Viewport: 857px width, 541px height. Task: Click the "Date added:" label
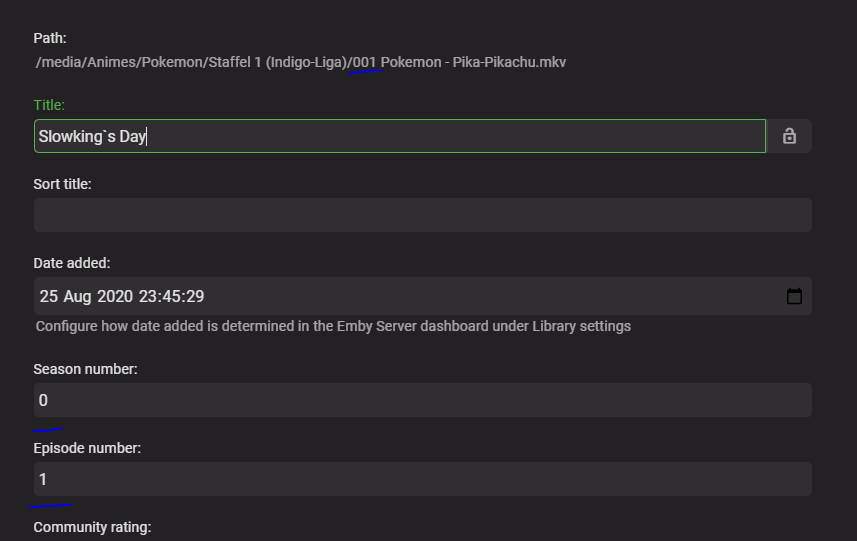click(72, 263)
